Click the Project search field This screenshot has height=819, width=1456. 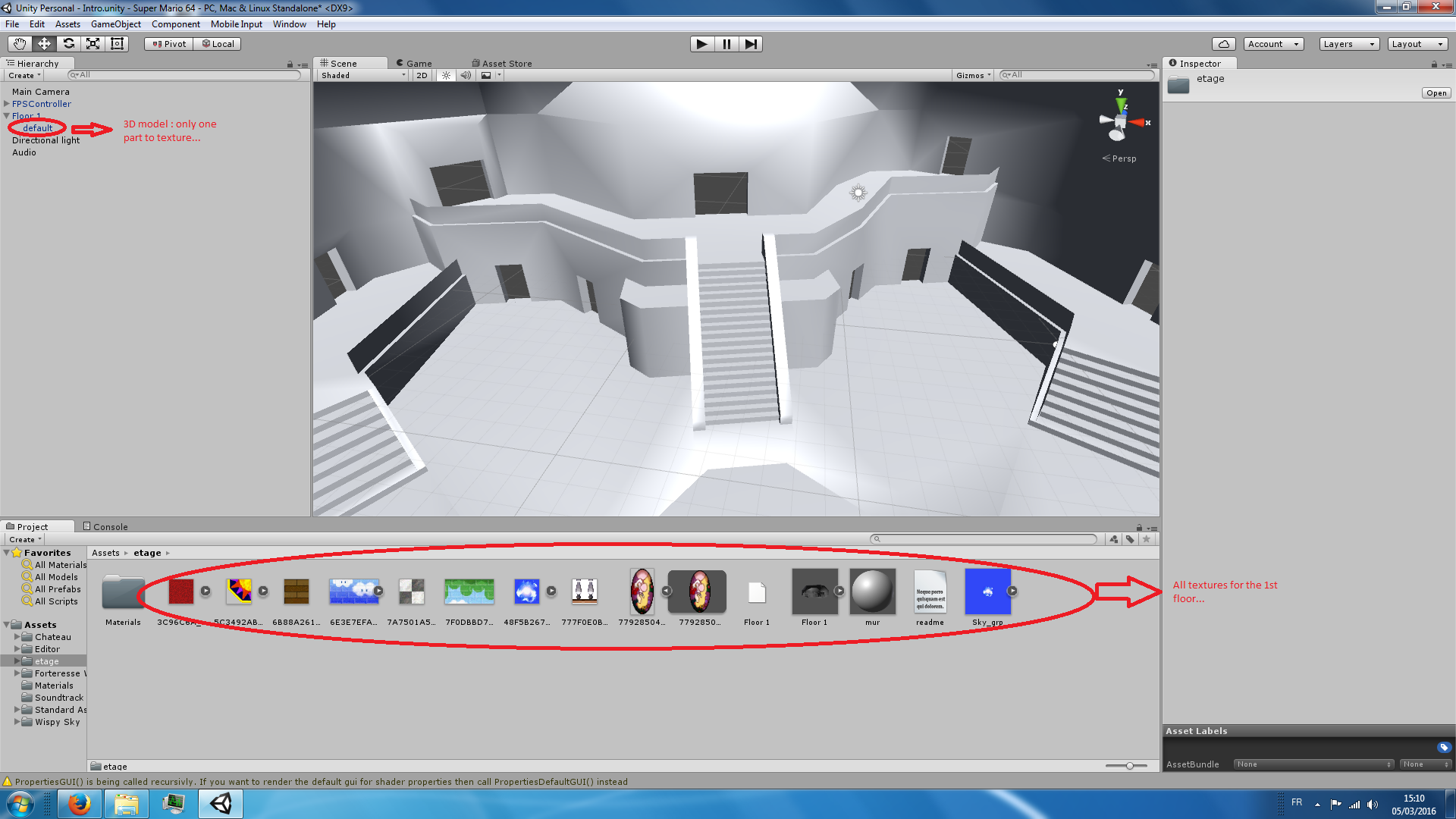point(984,539)
